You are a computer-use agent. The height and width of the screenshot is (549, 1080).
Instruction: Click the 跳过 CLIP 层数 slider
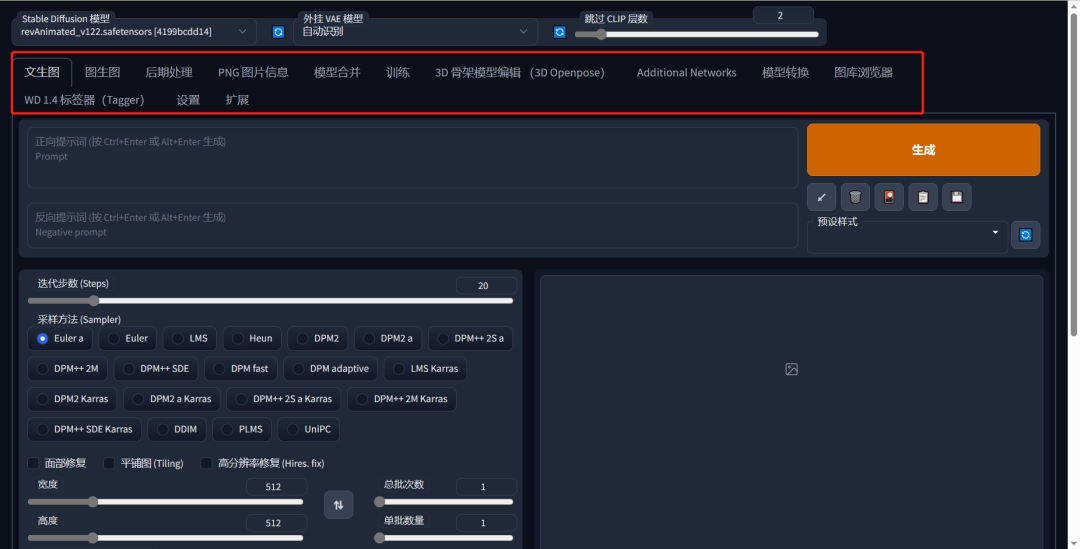(x=696, y=34)
